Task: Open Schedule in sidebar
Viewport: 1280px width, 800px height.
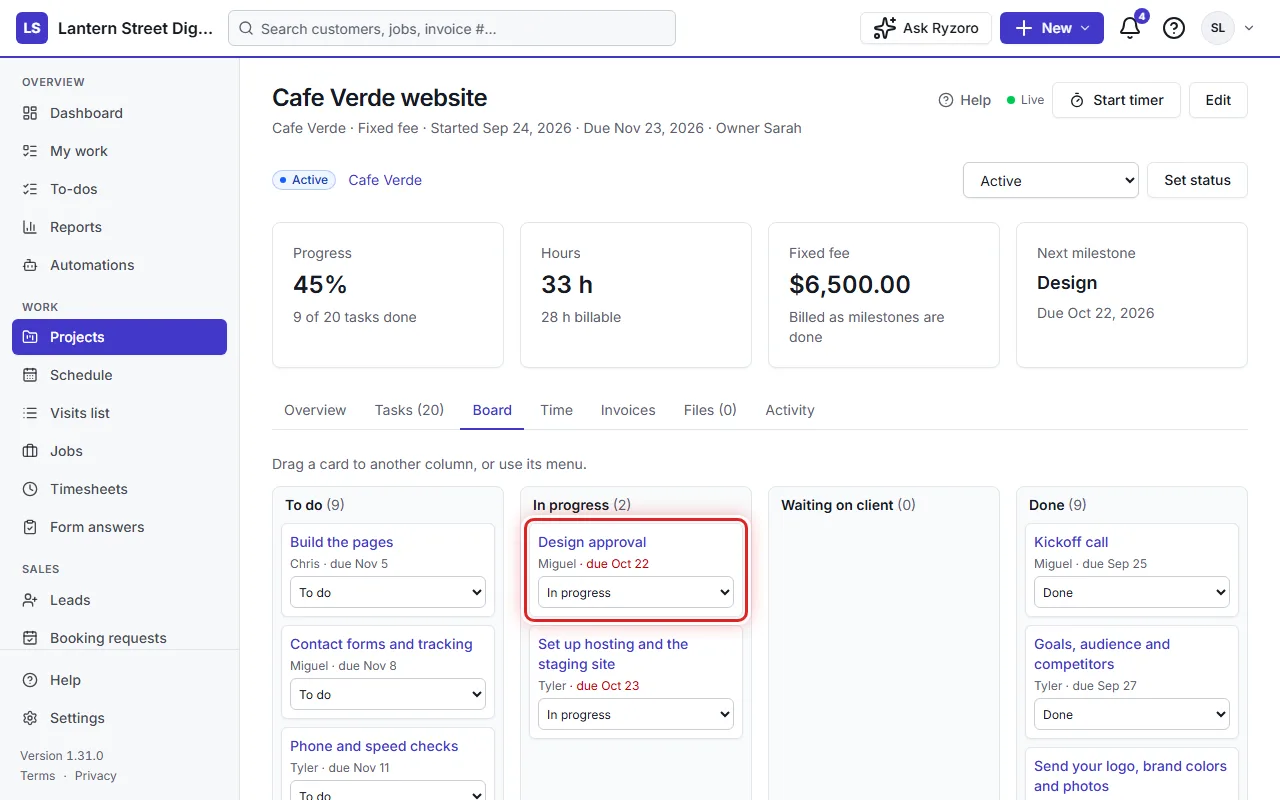Action: 120,375
